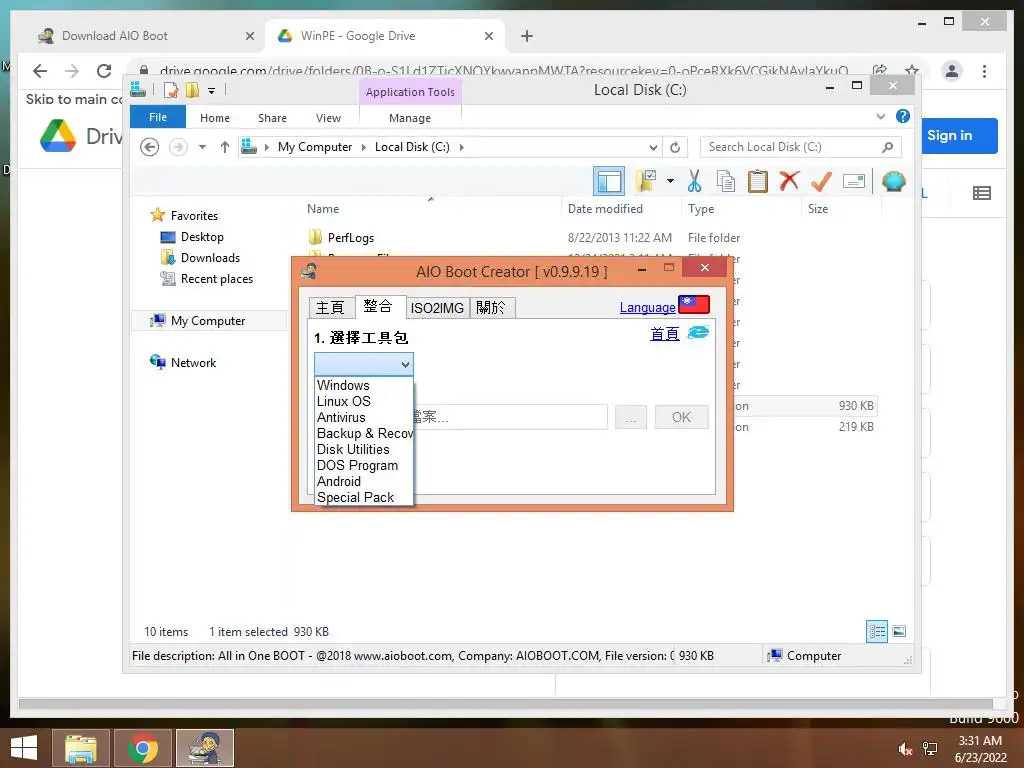
Task: Select Desktop in Favorites
Action: [202, 236]
